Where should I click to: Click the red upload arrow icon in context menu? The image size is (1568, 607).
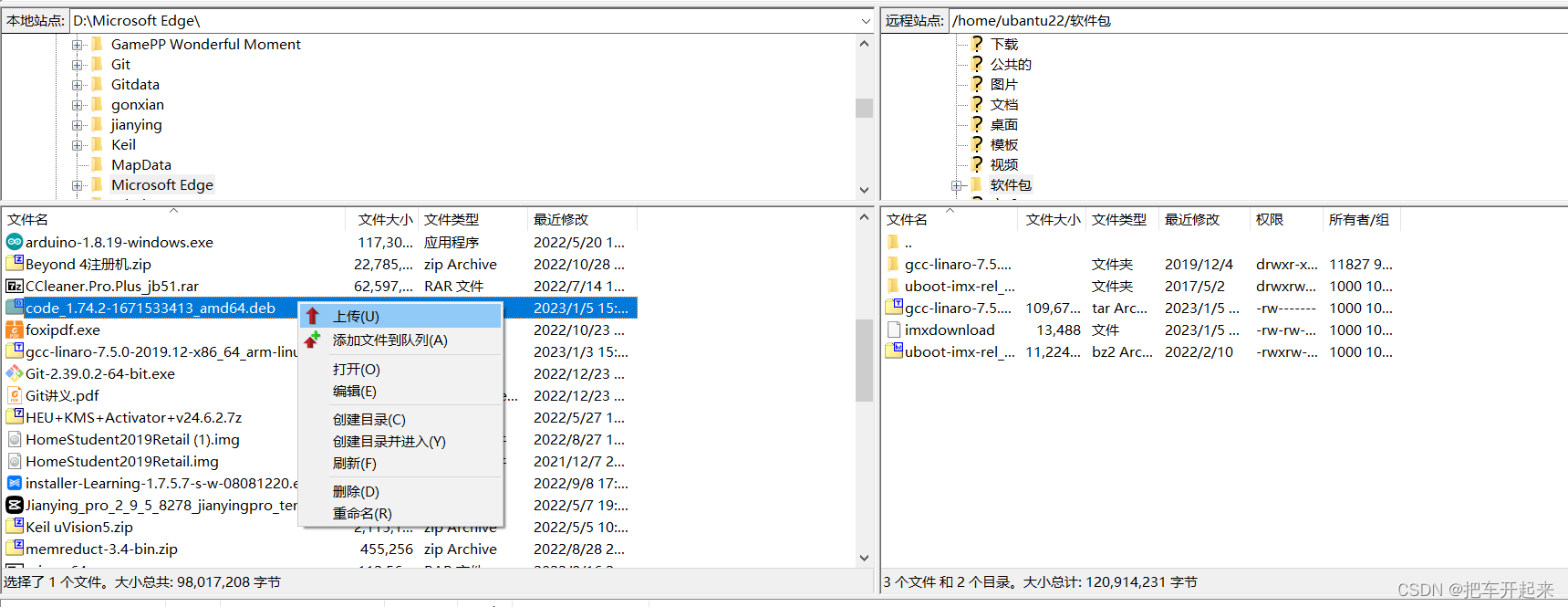click(313, 316)
